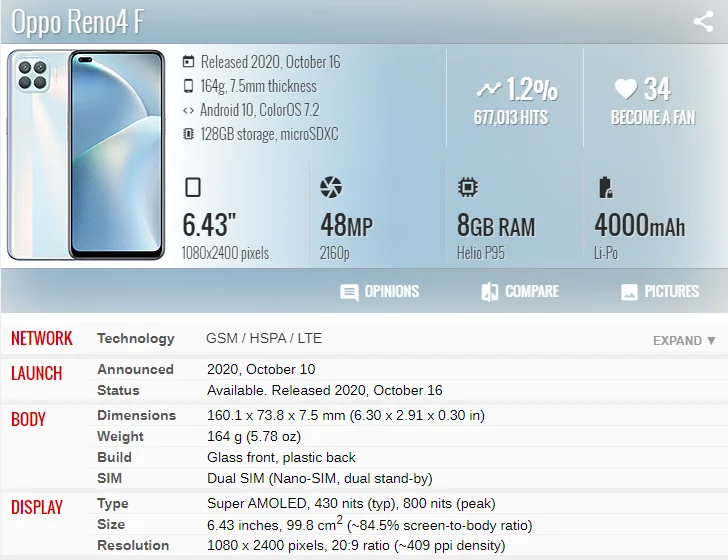Expand the Network section details

point(684,341)
